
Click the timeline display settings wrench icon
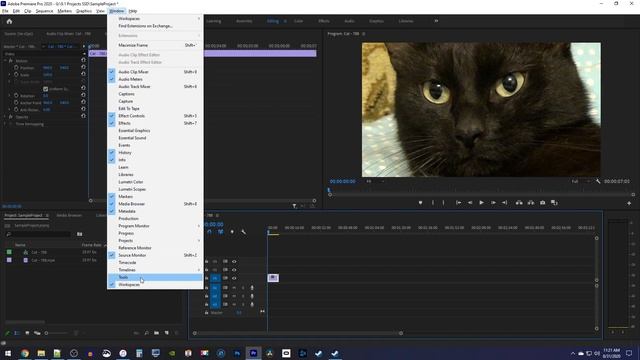click(244, 232)
